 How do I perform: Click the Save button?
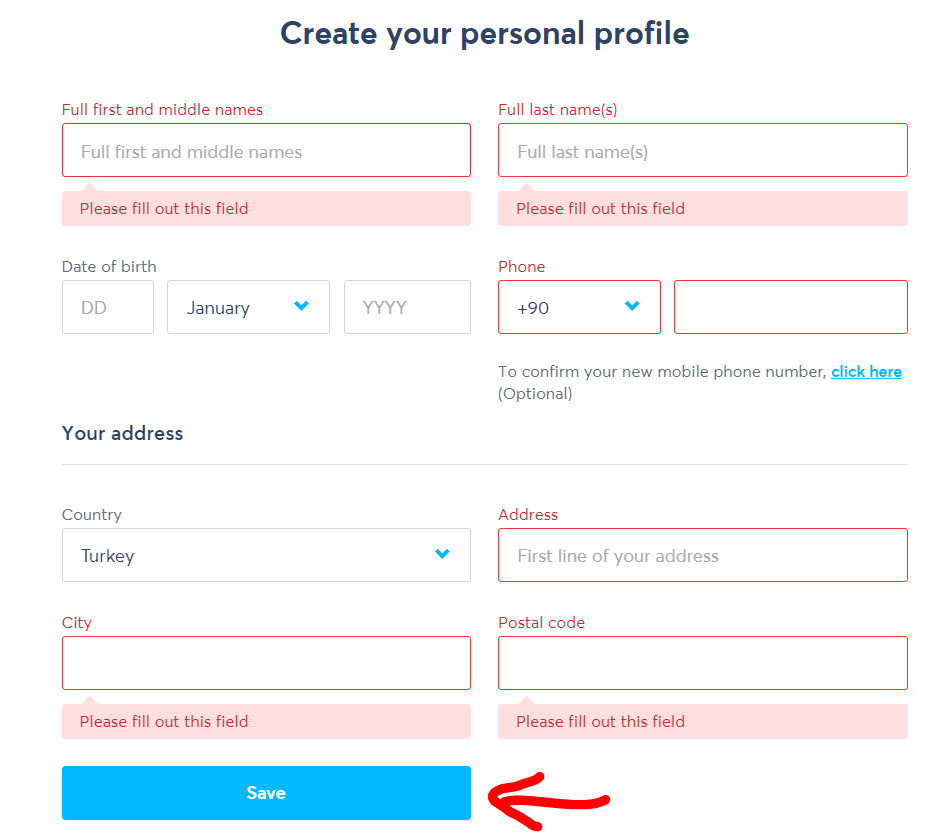pyautogui.click(x=266, y=793)
